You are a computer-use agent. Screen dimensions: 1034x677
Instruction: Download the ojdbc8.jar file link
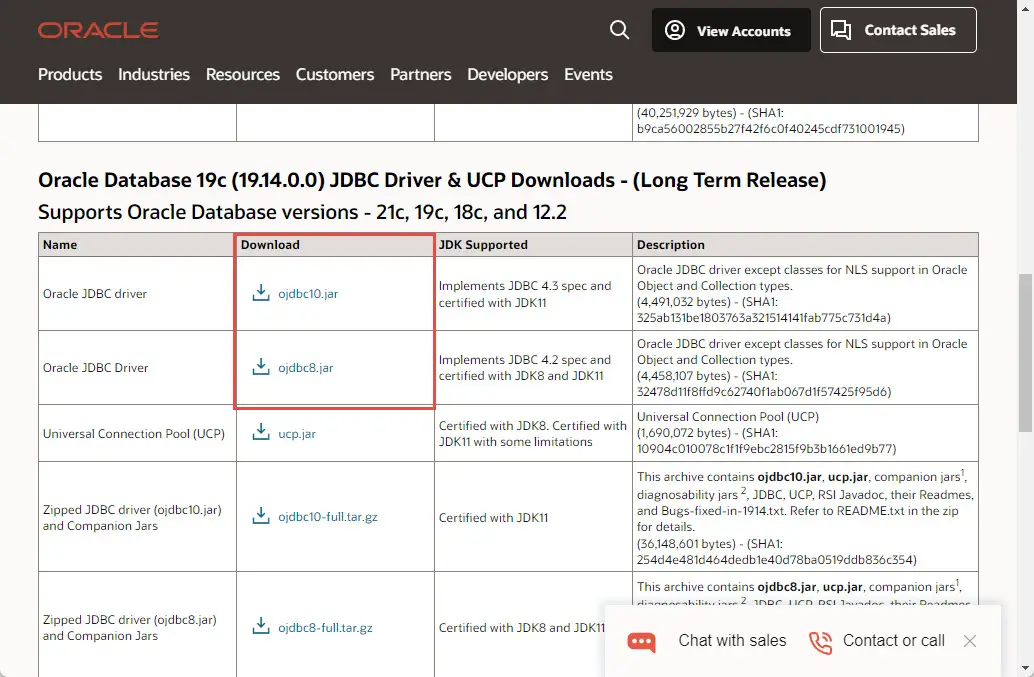(305, 368)
